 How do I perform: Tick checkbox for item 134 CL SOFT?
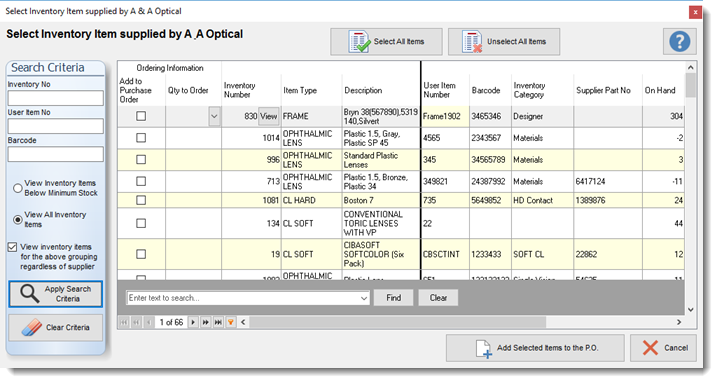click(141, 223)
